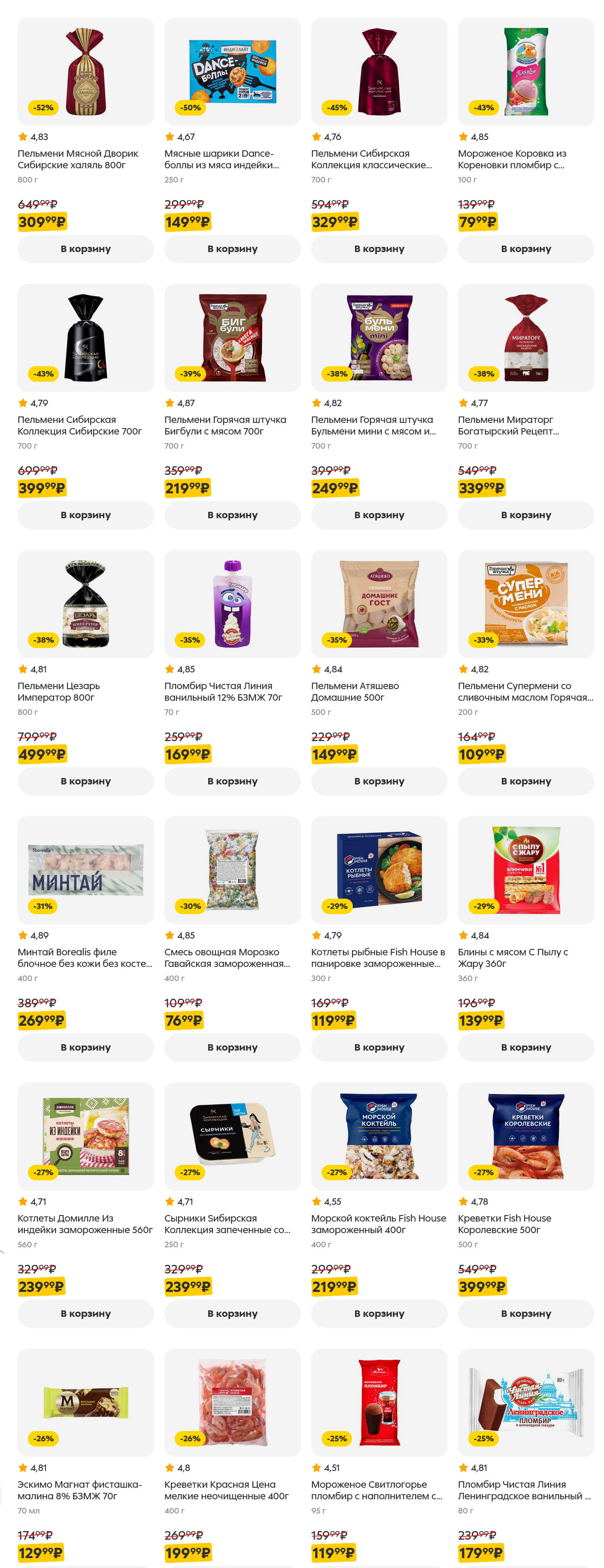Open Пельмени Атяшево Домашние product image
The height and width of the screenshot is (1568, 604).
click(379, 604)
